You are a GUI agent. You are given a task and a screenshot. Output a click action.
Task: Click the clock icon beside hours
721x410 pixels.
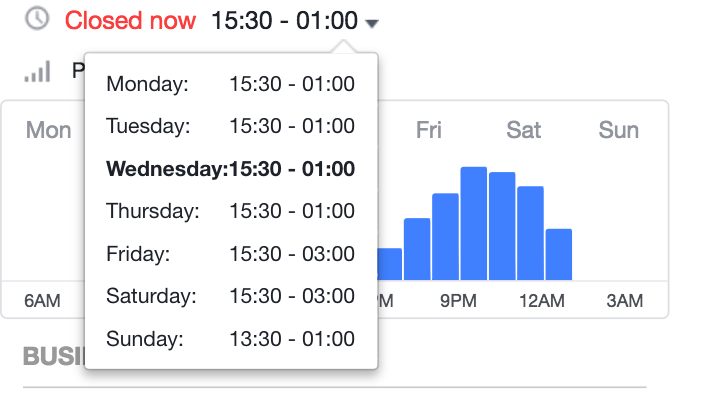pyautogui.click(x=37, y=19)
